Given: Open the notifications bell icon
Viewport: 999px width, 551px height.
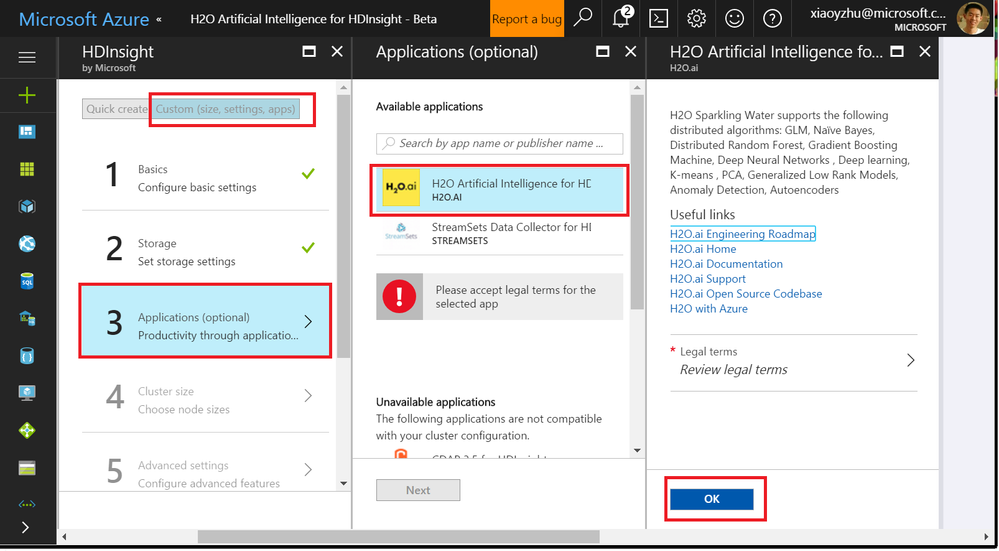Looking at the screenshot, I should pyautogui.click(x=621, y=18).
